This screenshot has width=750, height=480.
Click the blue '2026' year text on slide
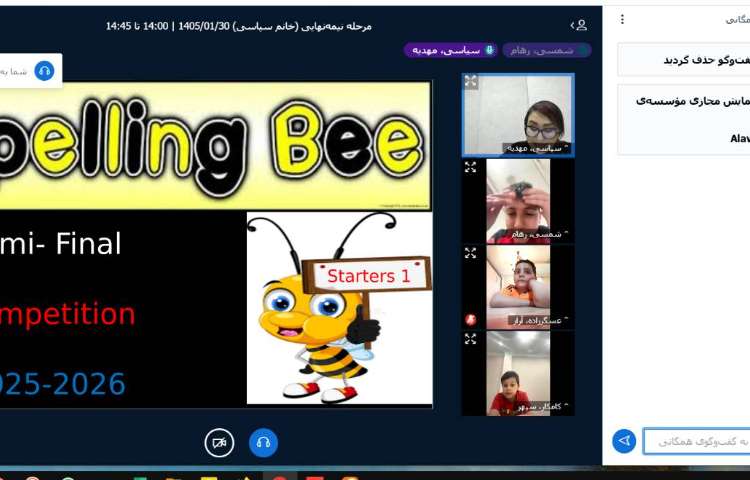89,384
